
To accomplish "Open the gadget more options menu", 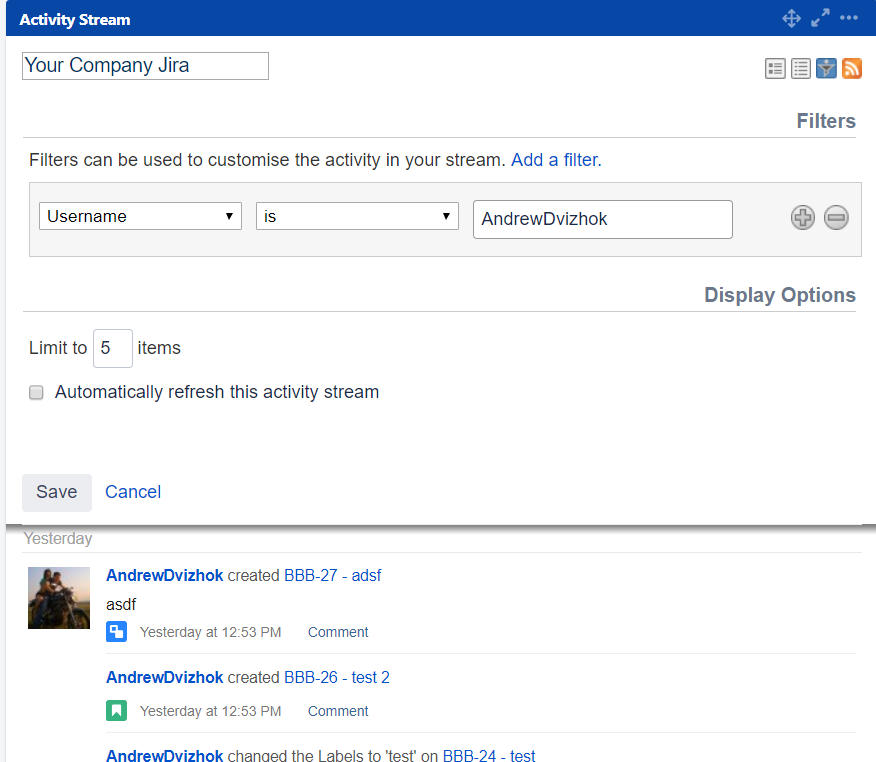I will 849,18.
